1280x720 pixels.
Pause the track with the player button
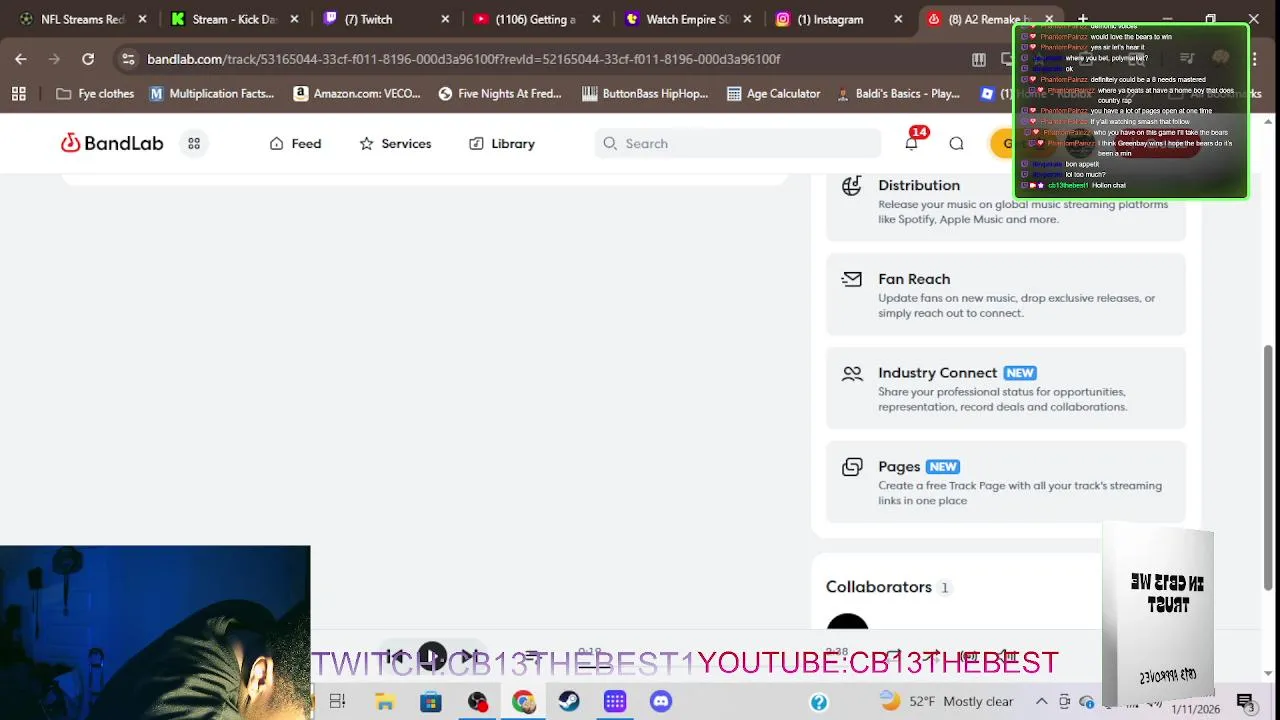tap(432, 657)
